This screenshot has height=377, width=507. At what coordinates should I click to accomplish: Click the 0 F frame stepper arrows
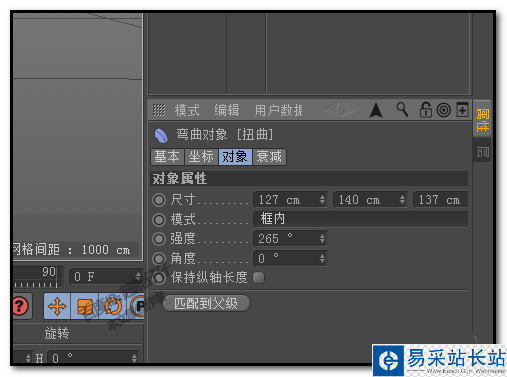138,276
